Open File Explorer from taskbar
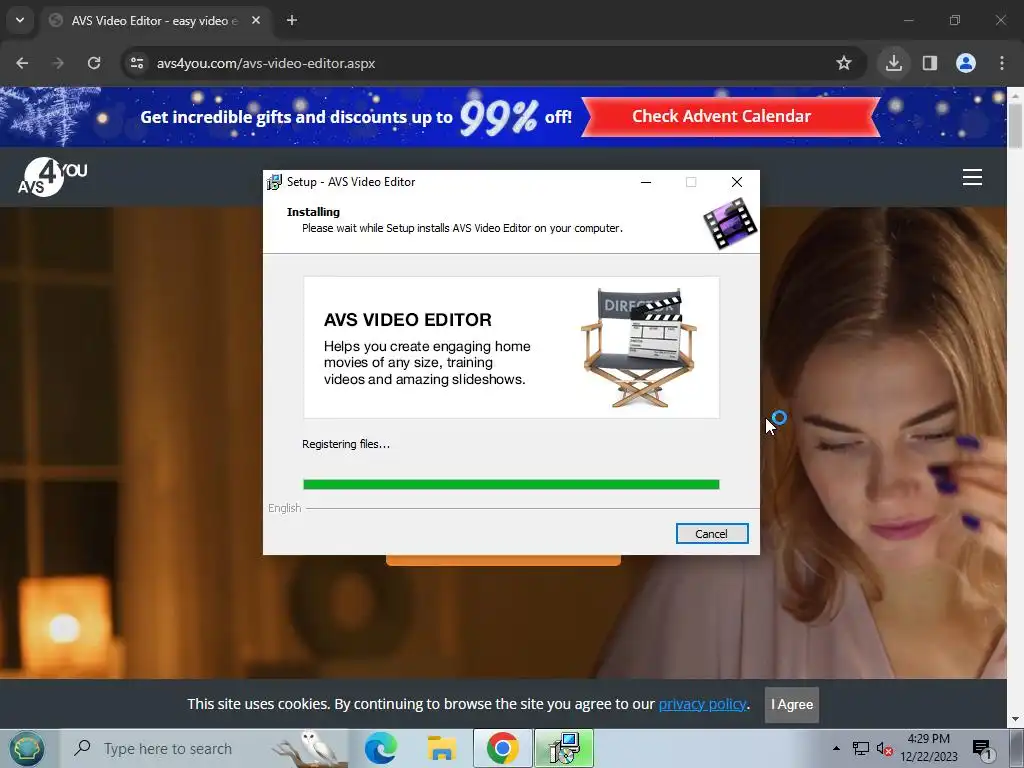Image resolution: width=1024 pixels, height=768 pixels. coord(441,748)
